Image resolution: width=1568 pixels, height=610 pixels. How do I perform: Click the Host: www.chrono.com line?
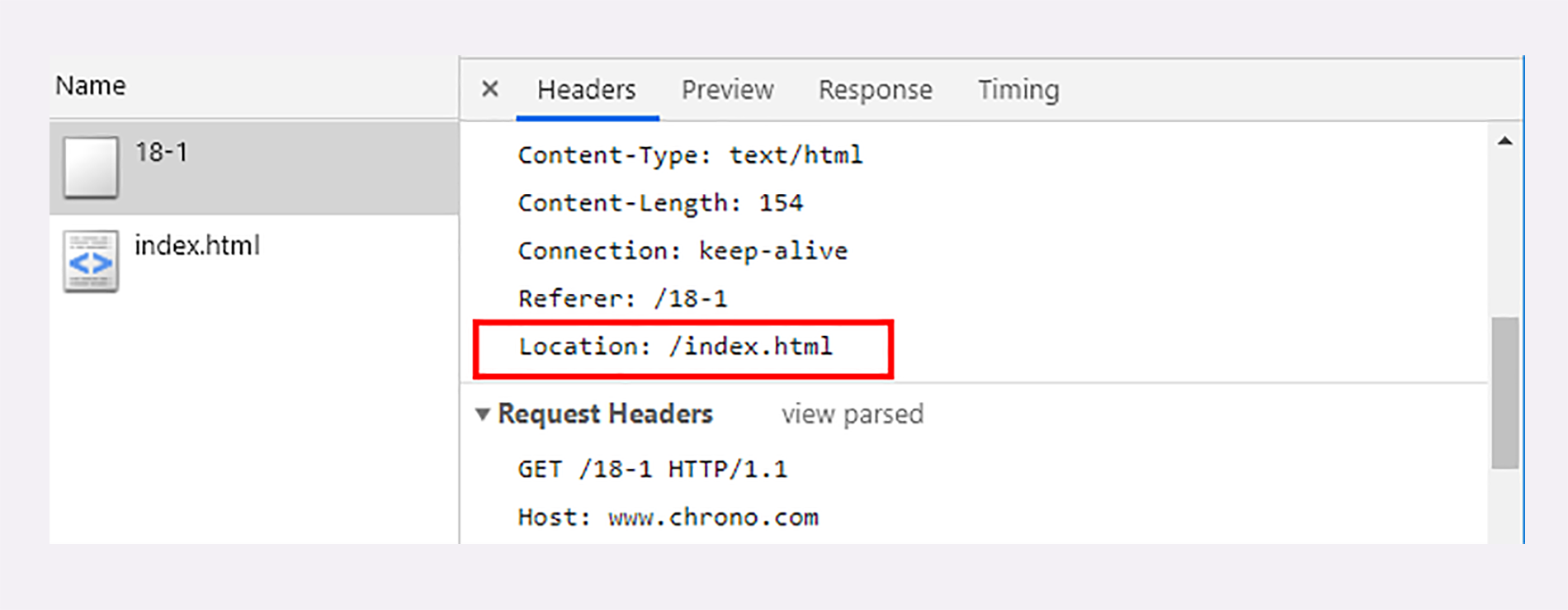(x=668, y=518)
